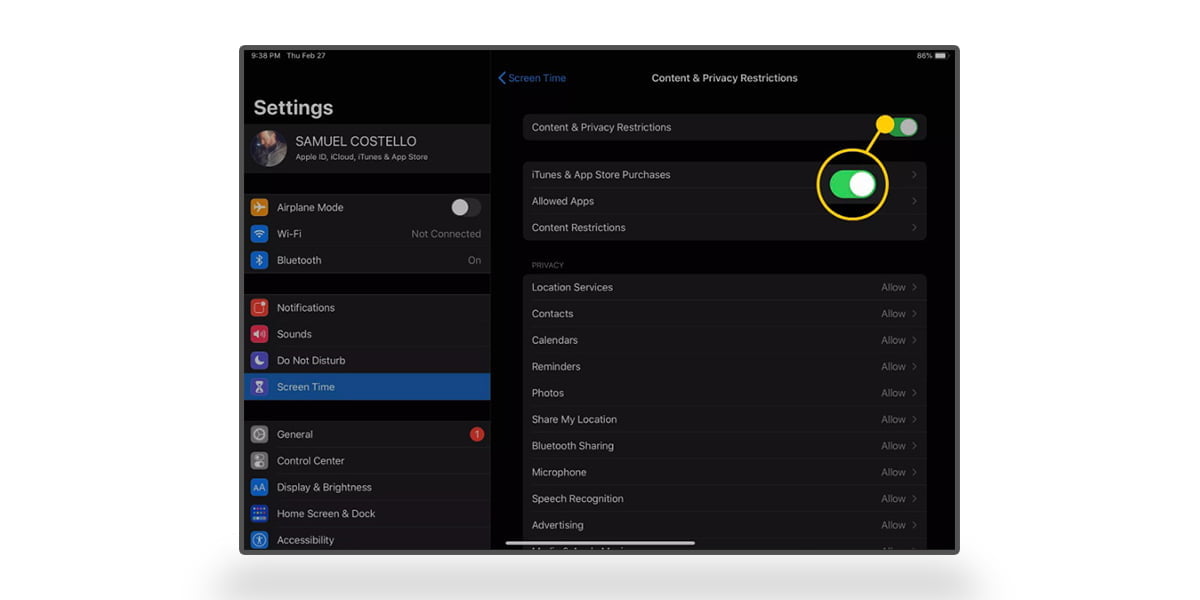Click the Display & Brightness icon

[x=260, y=487]
